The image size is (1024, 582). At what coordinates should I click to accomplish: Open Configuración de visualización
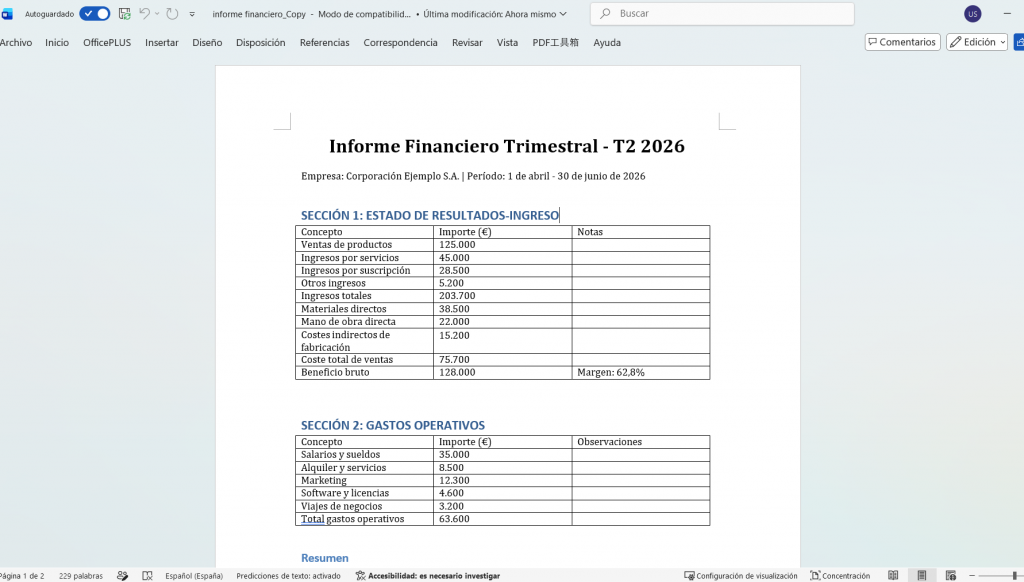click(741, 576)
